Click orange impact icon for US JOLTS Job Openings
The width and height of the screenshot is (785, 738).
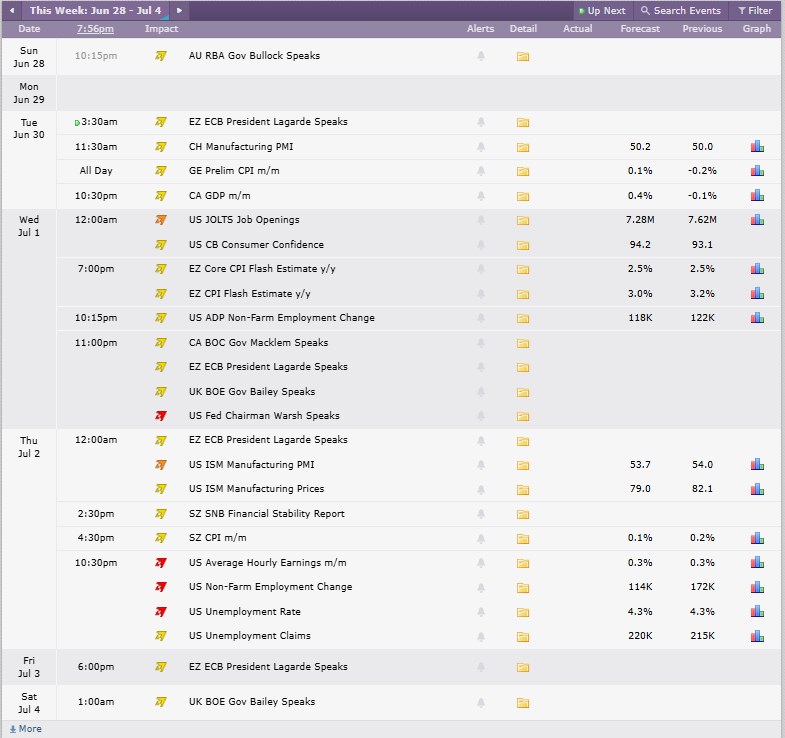coord(161,220)
